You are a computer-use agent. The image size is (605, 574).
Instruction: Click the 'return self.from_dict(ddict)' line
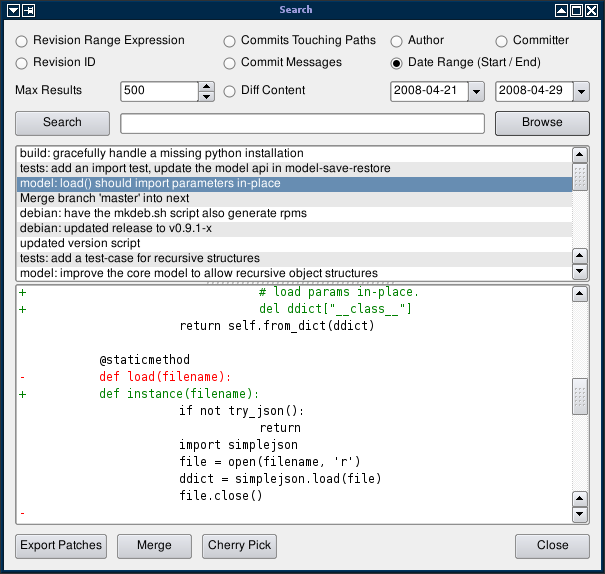coord(277,326)
